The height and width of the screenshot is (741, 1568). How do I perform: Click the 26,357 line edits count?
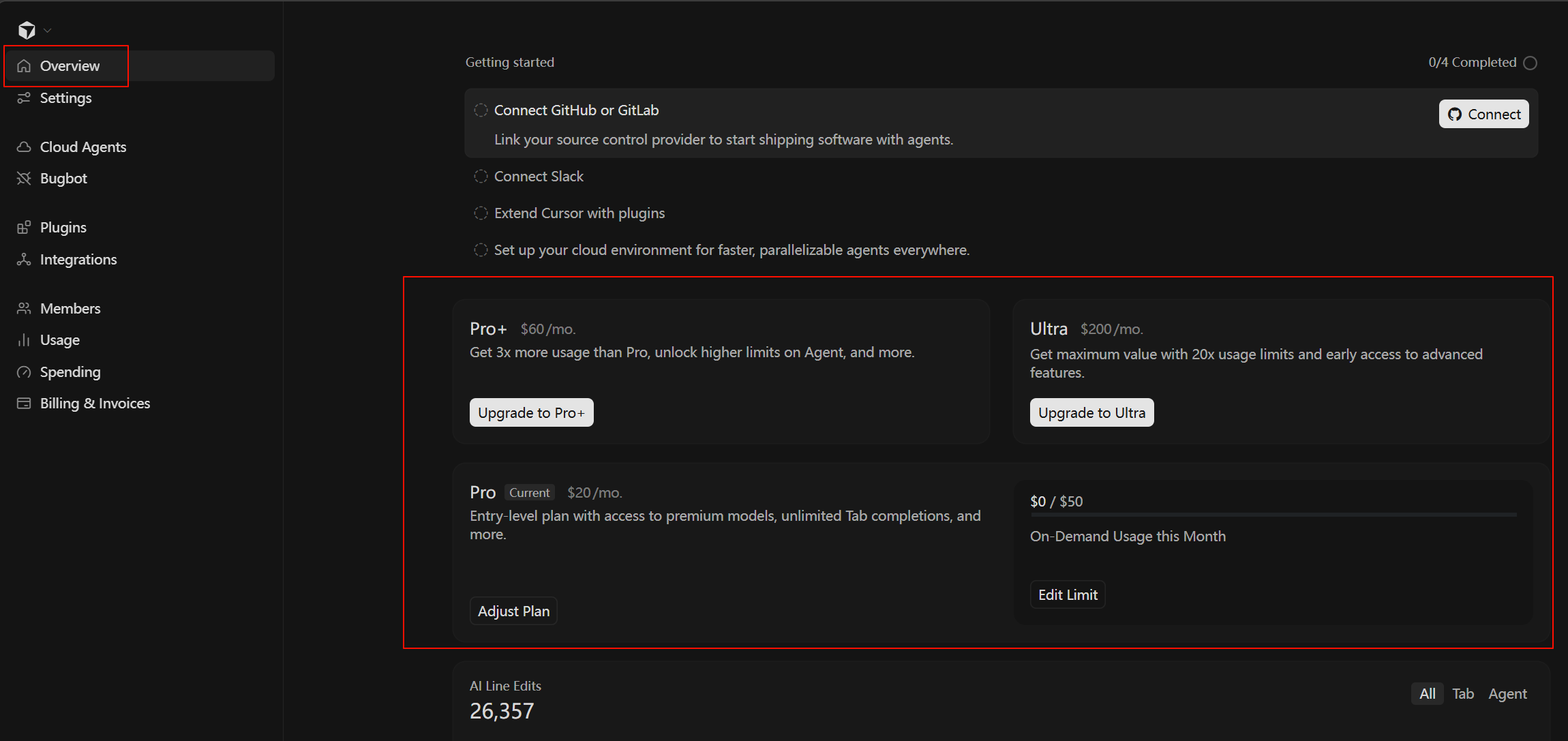(x=502, y=711)
